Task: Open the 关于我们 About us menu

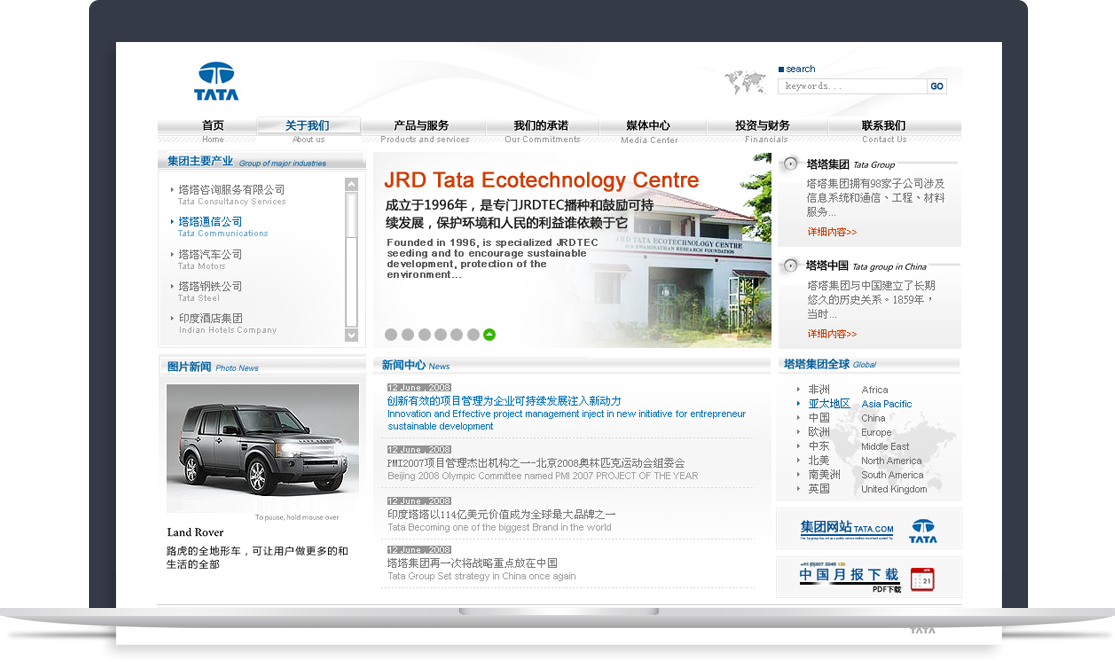Action: tap(308, 129)
